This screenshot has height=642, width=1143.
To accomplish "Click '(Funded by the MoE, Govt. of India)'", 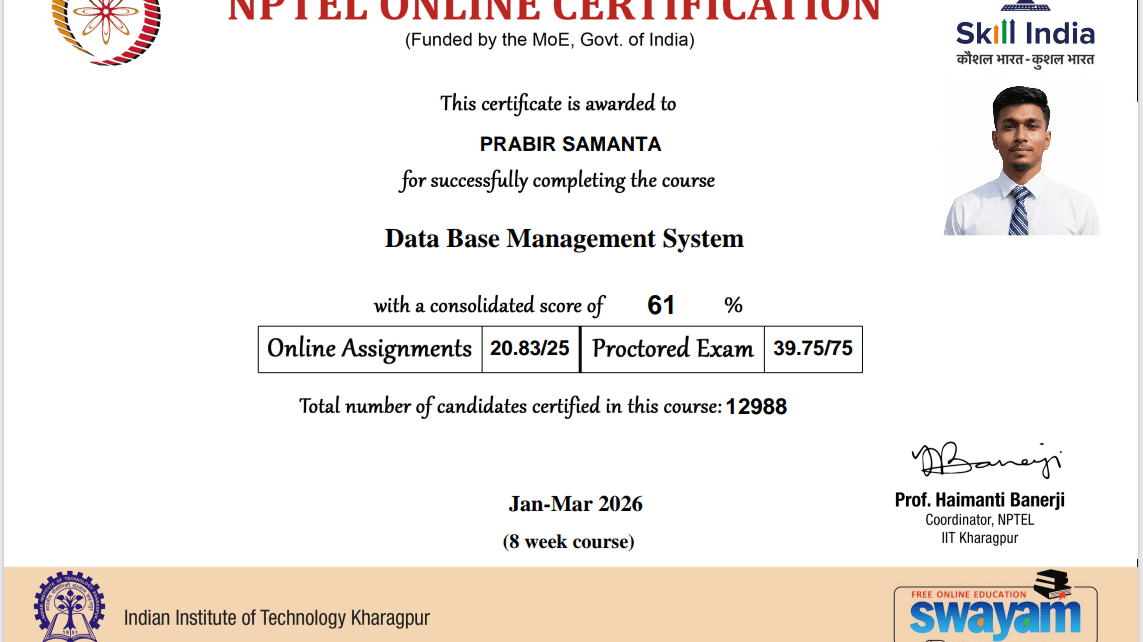I will tap(550, 40).
